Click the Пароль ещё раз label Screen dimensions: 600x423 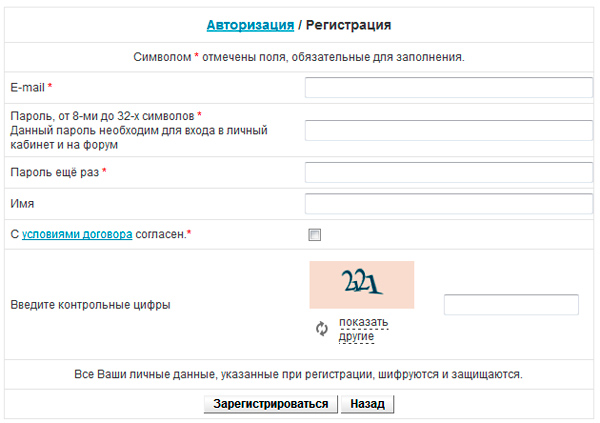(x=56, y=172)
